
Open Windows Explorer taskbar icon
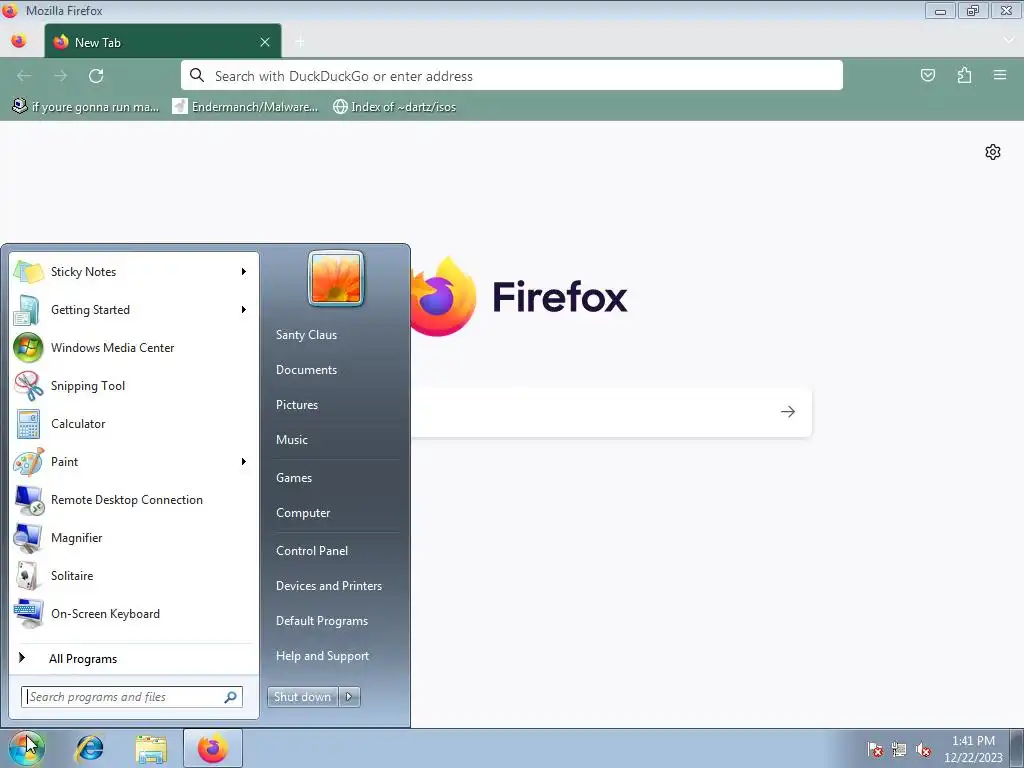pos(151,748)
